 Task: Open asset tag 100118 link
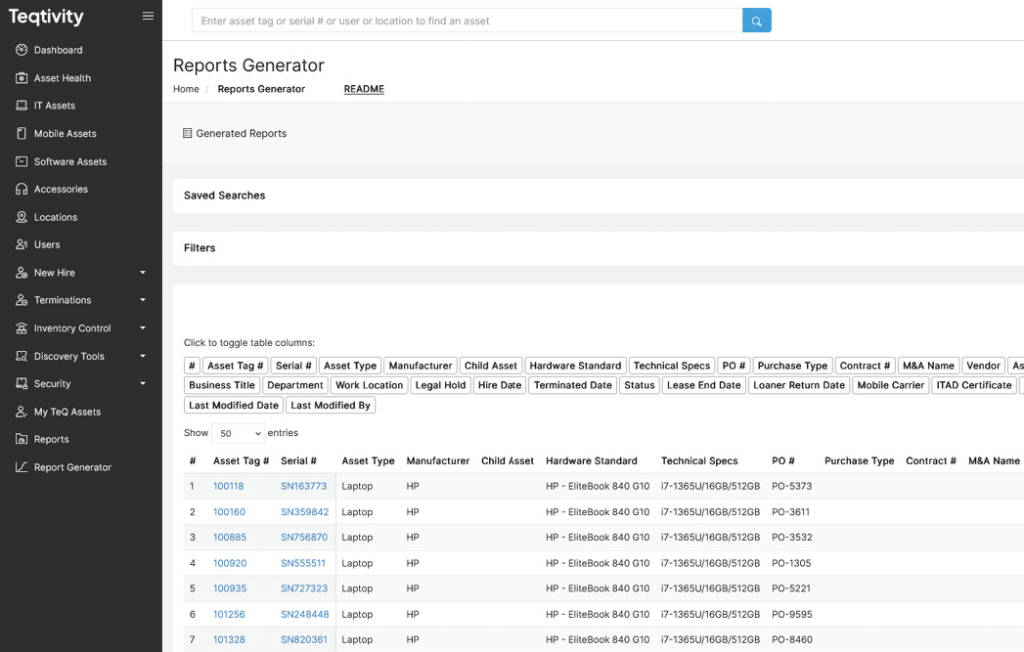tap(228, 487)
